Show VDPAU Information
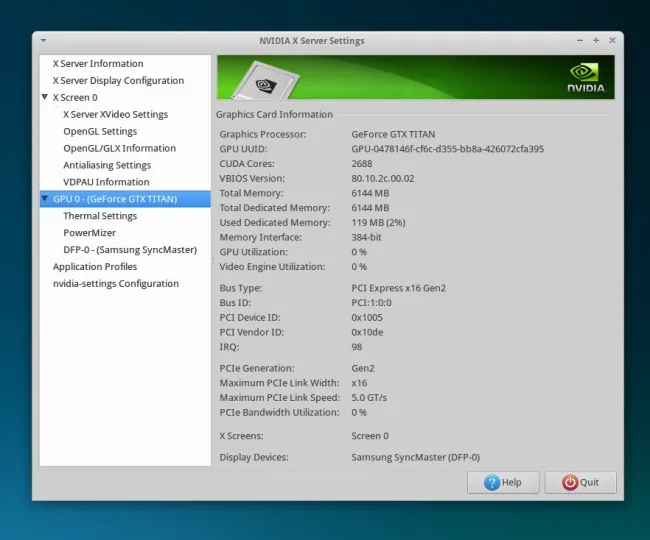 (x=106, y=183)
